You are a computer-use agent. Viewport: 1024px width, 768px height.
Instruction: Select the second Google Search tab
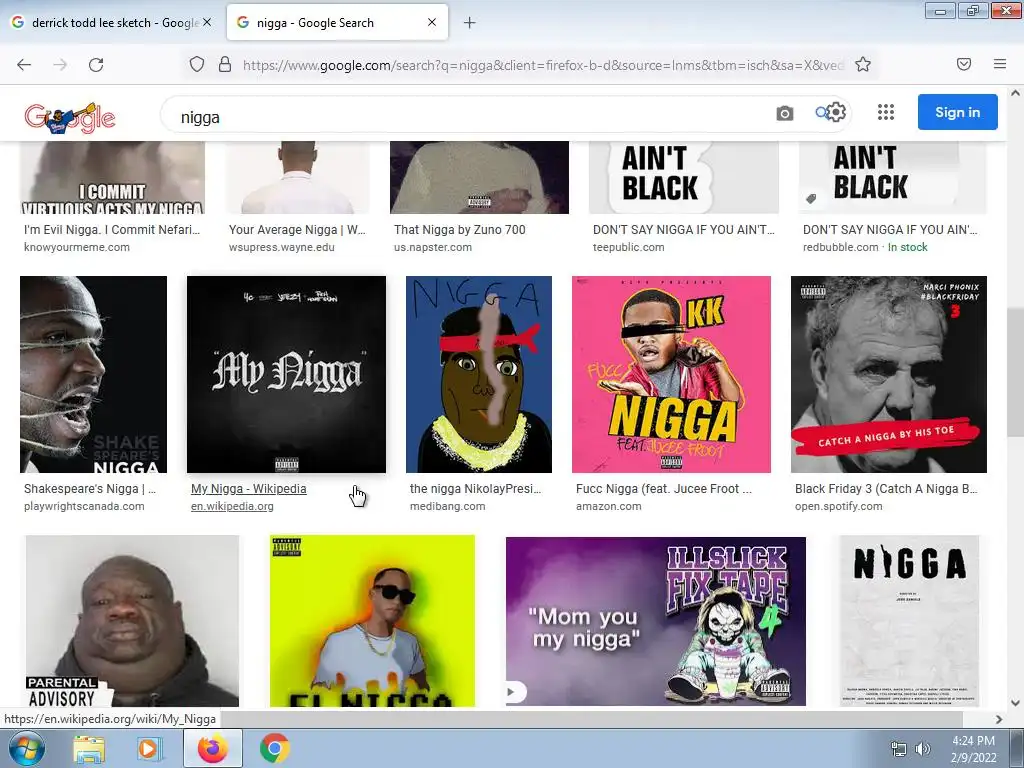(x=337, y=22)
